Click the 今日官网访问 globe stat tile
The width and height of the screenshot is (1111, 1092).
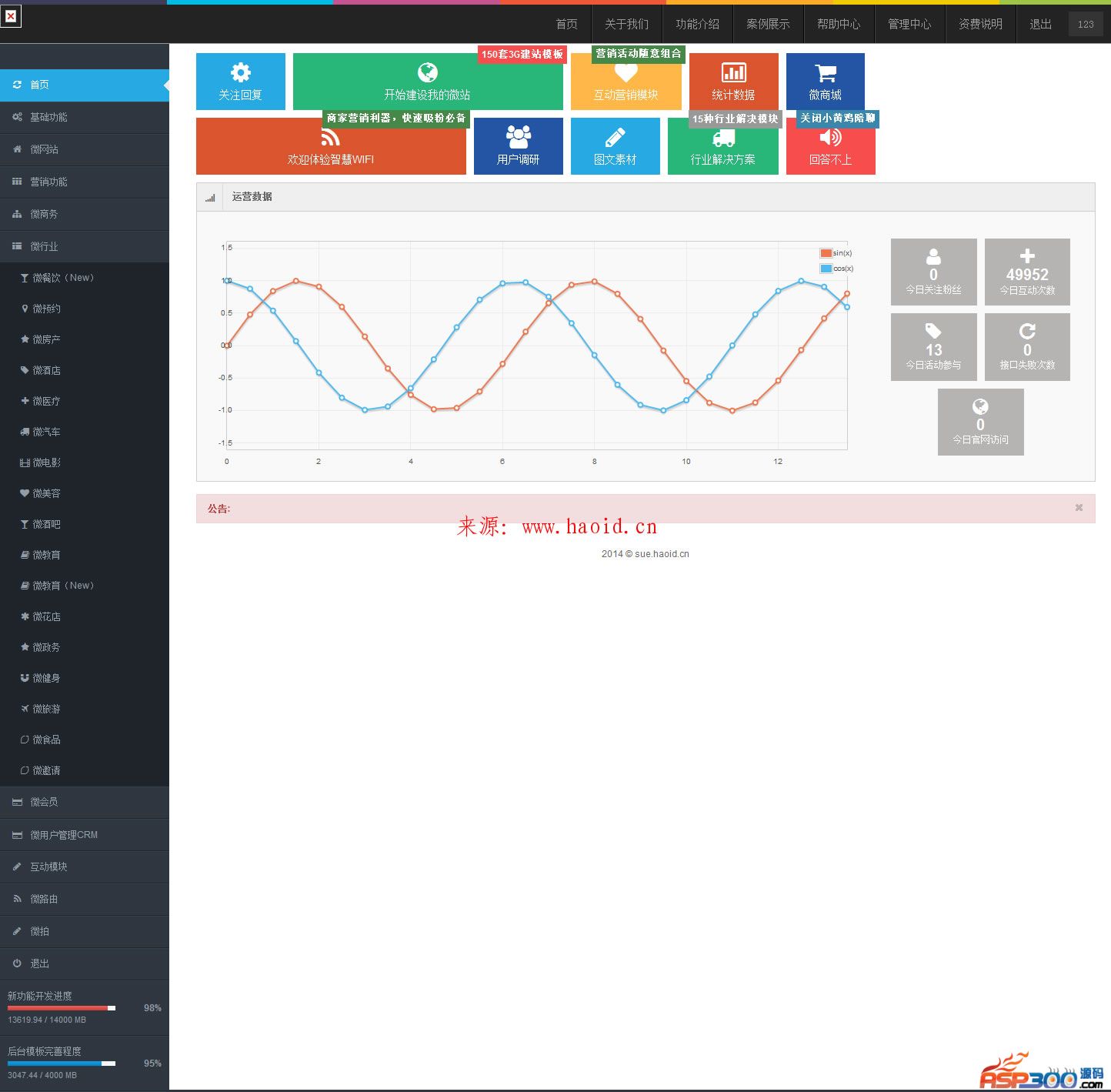(x=981, y=422)
